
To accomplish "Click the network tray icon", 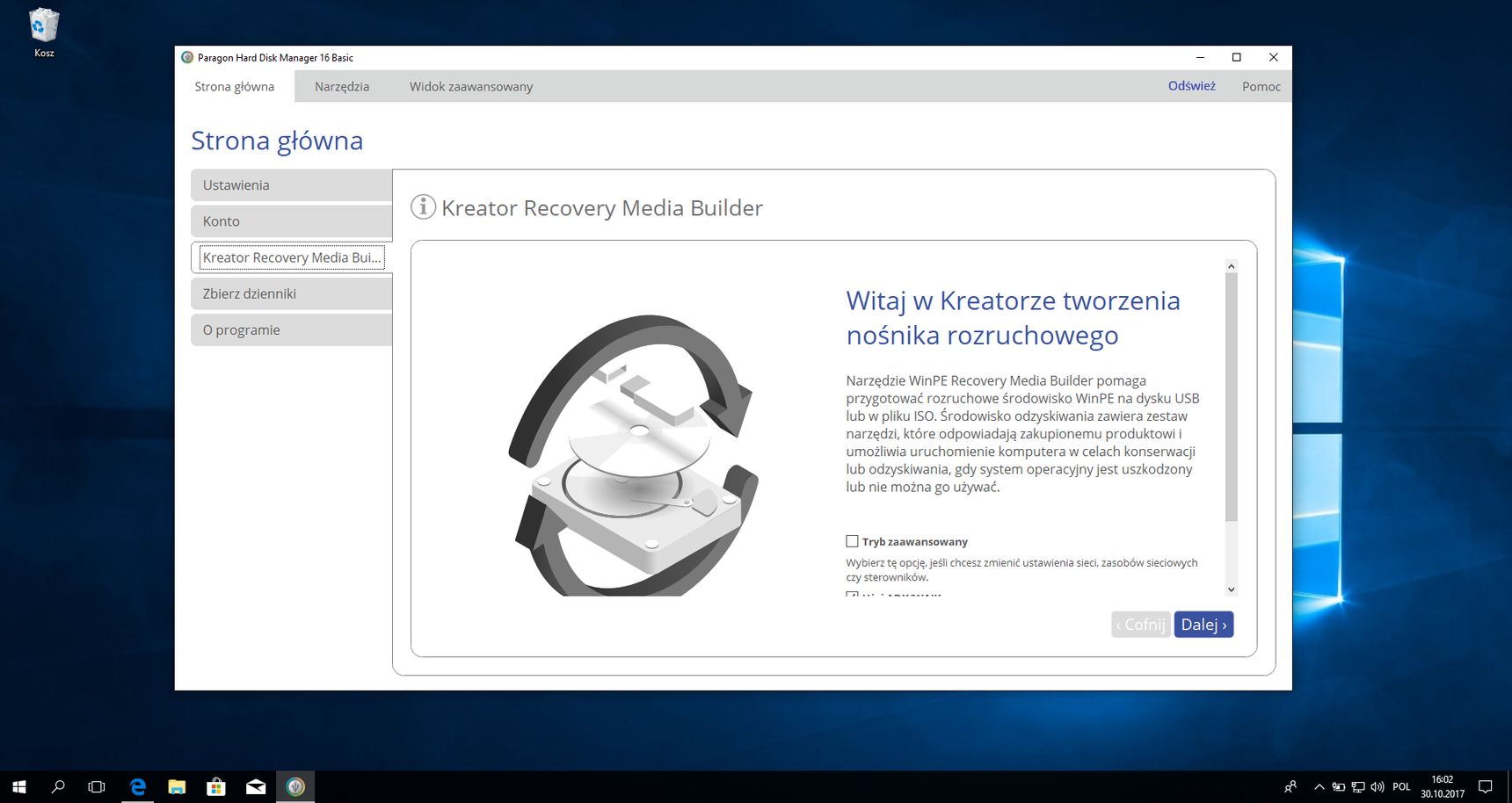I will click(1358, 787).
